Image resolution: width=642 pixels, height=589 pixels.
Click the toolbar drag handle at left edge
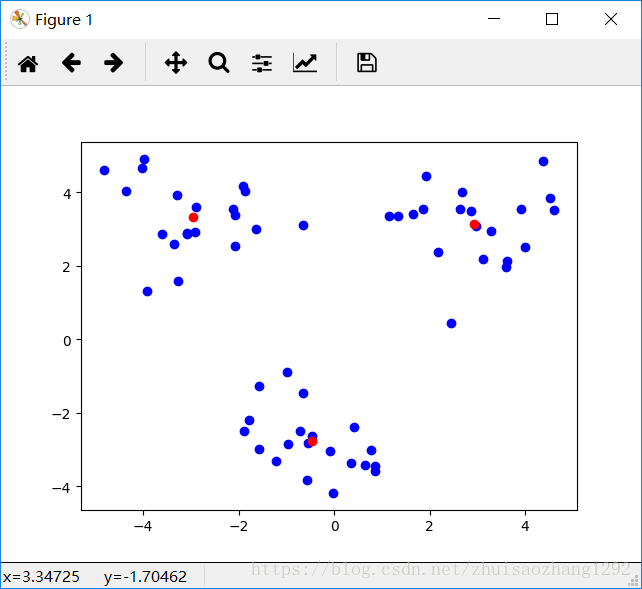(6, 63)
